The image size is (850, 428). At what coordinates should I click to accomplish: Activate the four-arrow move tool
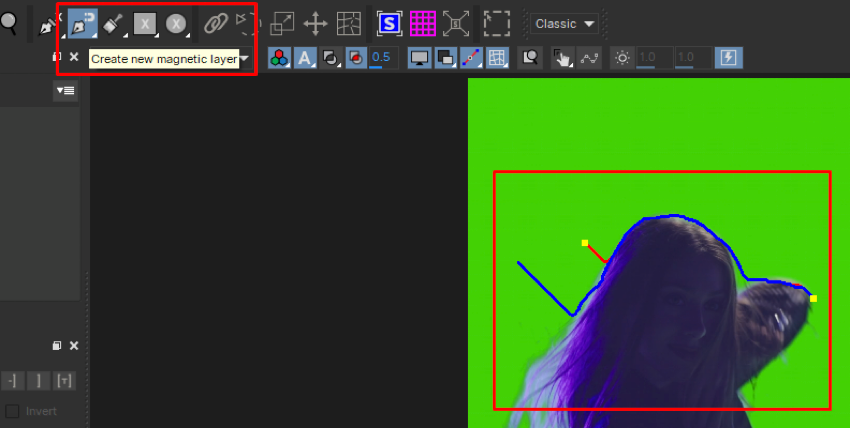[x=315, y=23]
